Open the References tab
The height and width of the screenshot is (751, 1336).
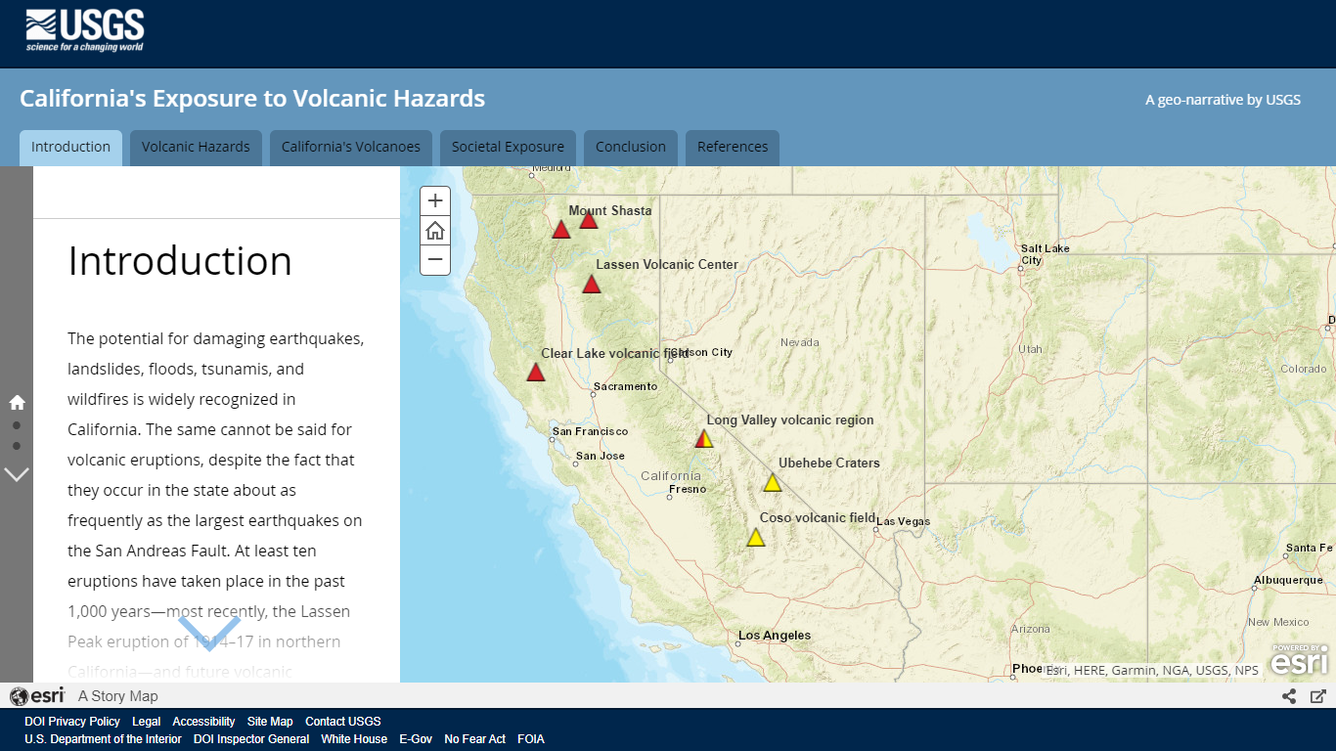pyautogui.click(x=732, y=146)
